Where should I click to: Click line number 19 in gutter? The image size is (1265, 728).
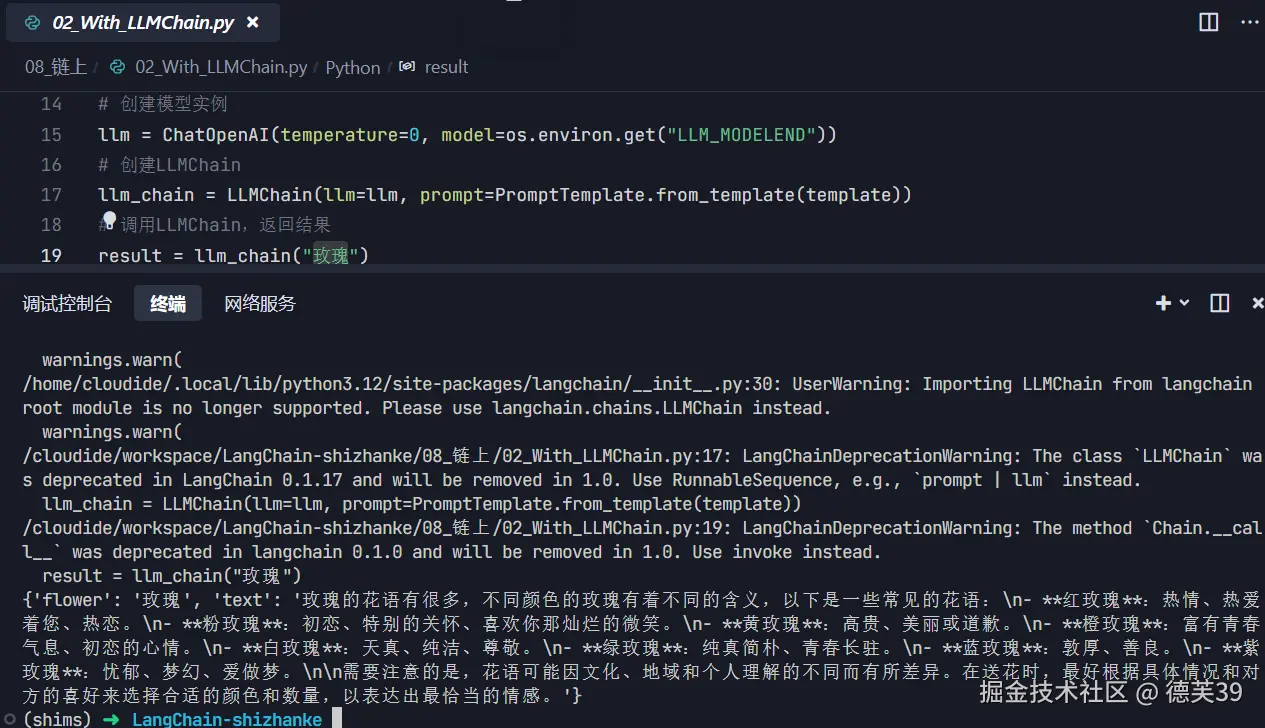tap(51, 255)
